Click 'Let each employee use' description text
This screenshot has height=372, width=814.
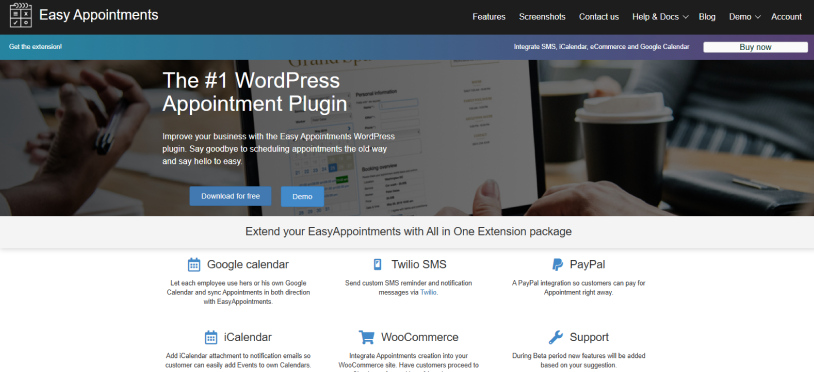(238, 293)
